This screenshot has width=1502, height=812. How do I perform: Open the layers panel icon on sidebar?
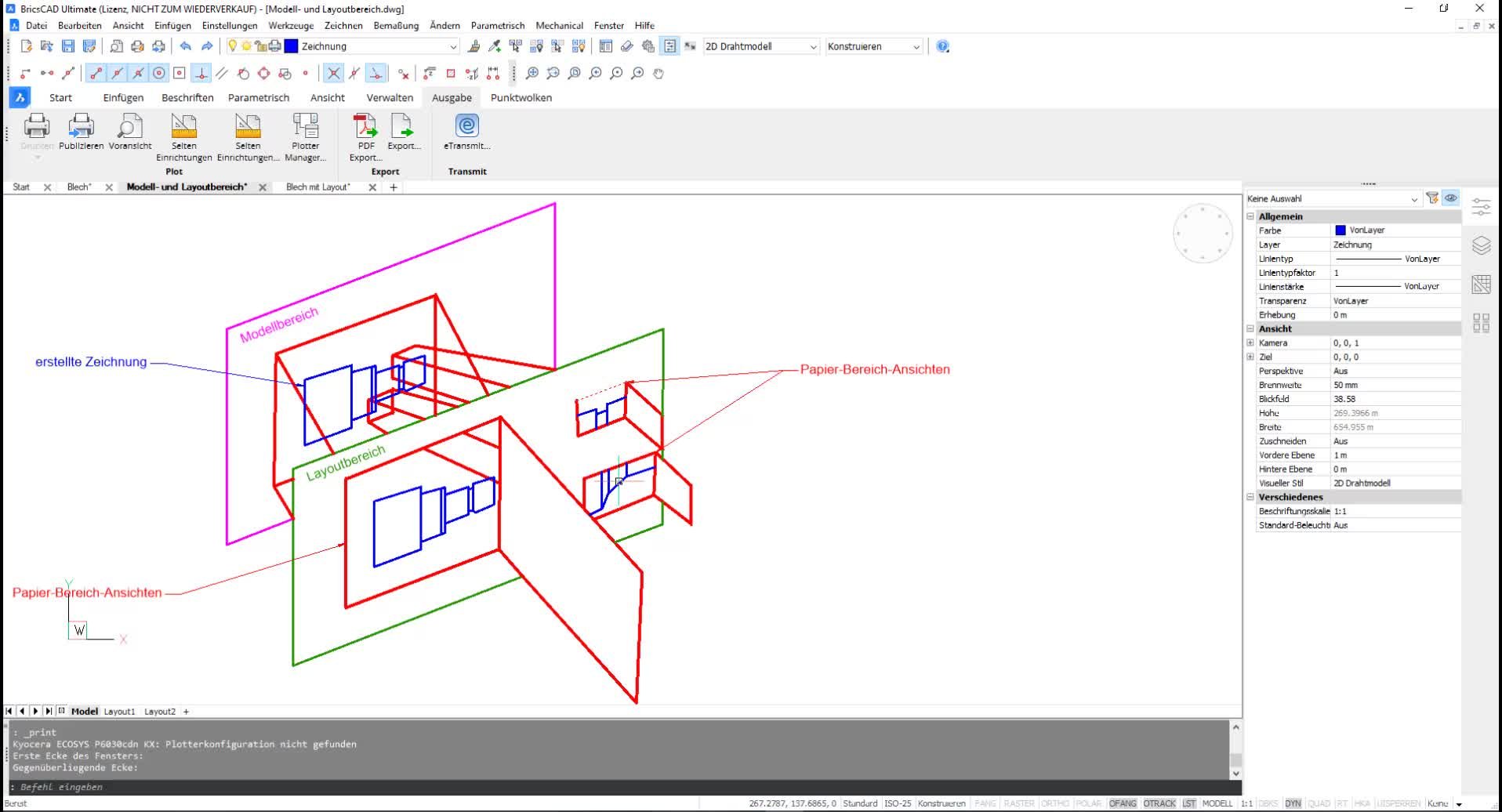point(1482,245)
